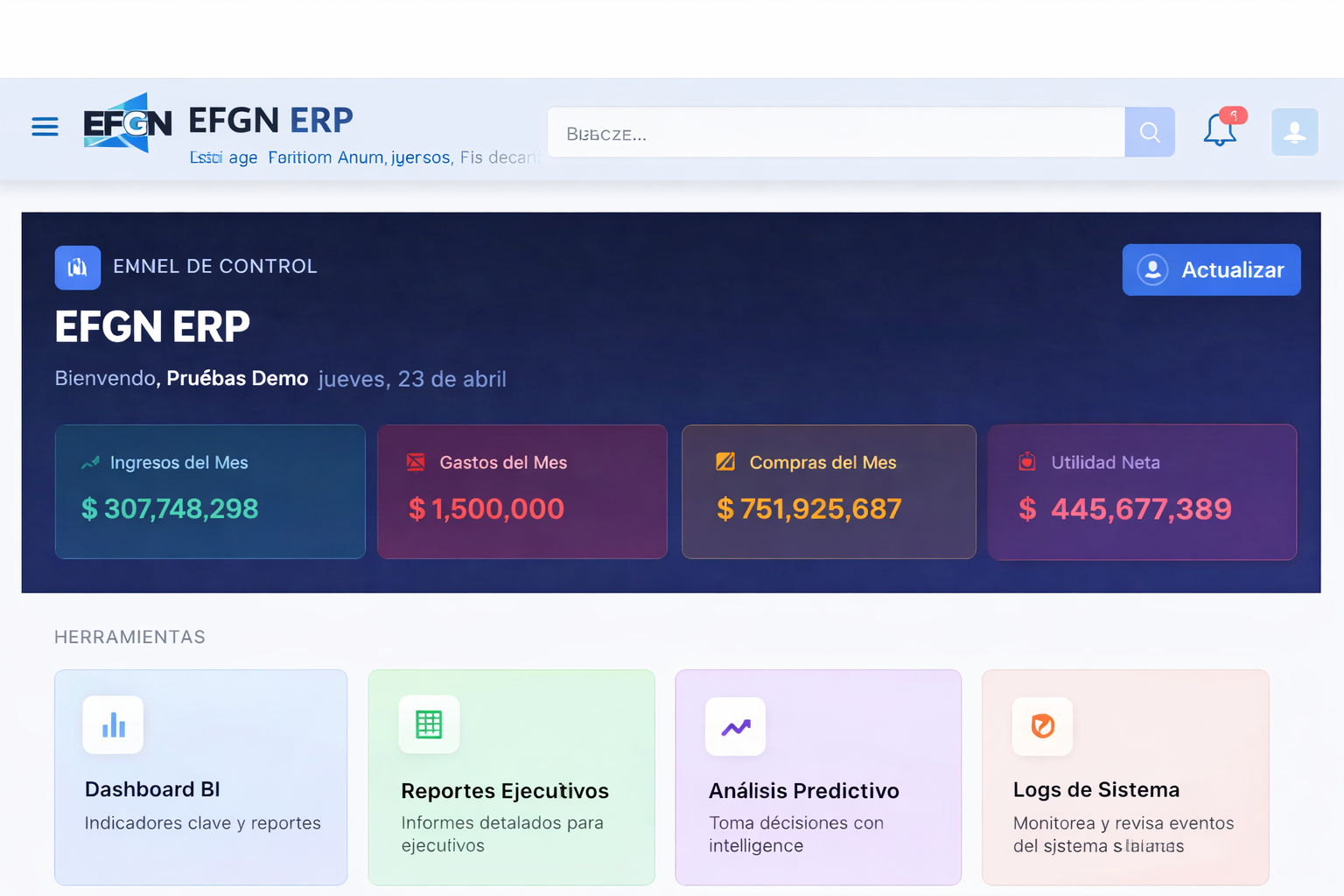Viewport: 1344px width, 896px height.
Task: Click the Utilidad Neta icon
Action: click(x=1027, y=462)
